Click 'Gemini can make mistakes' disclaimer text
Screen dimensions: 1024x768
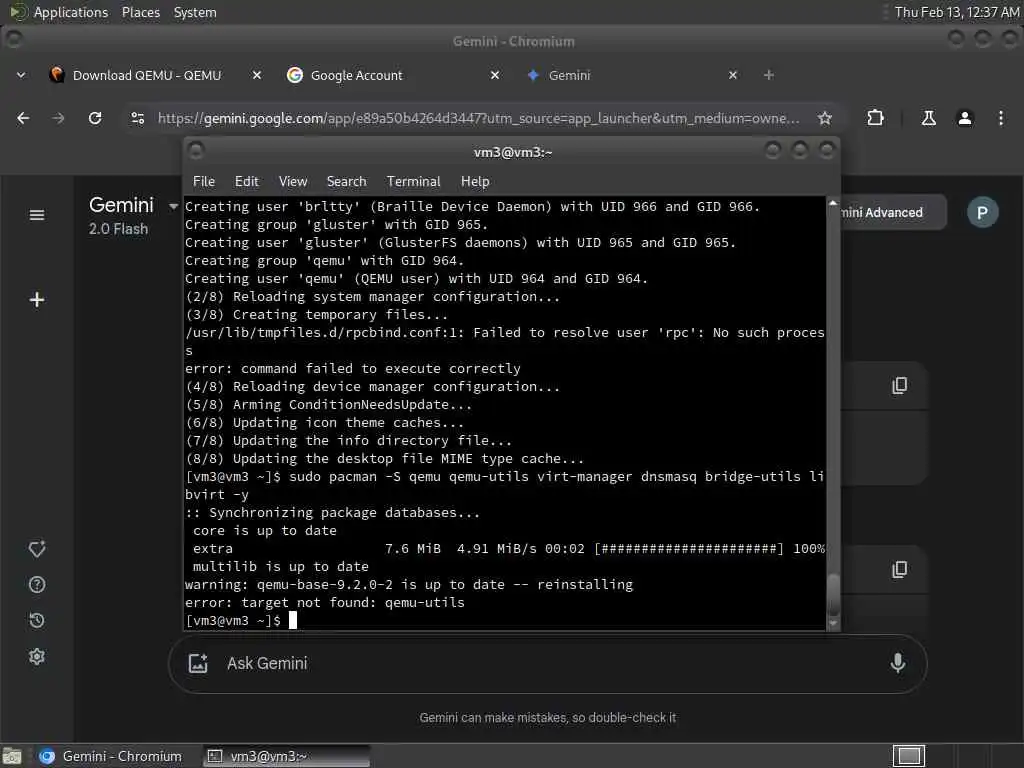[547, 718]
